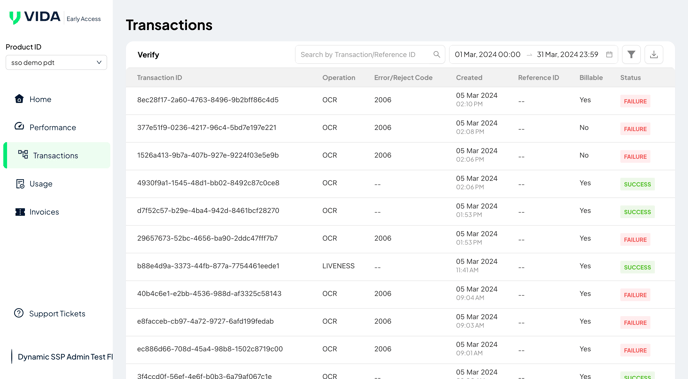688x379 pixels.
Task: Open transaction 29657673-52bc-4656-ba90-2ddc47fff7b7
Action: (x=207, y=238)
